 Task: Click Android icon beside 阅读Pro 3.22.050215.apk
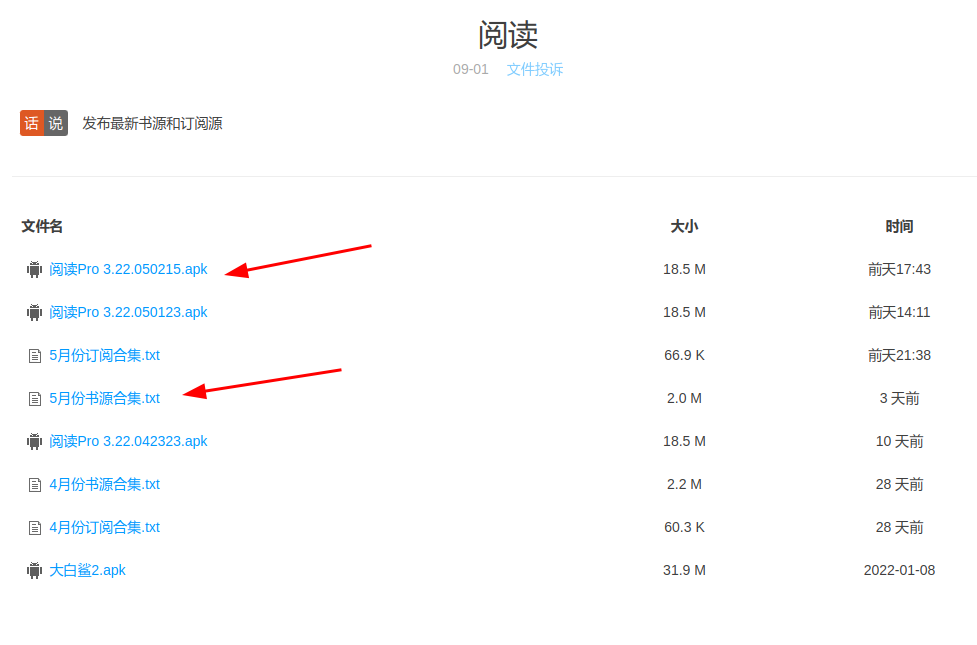pyautogui.click(x=35, y=269)
